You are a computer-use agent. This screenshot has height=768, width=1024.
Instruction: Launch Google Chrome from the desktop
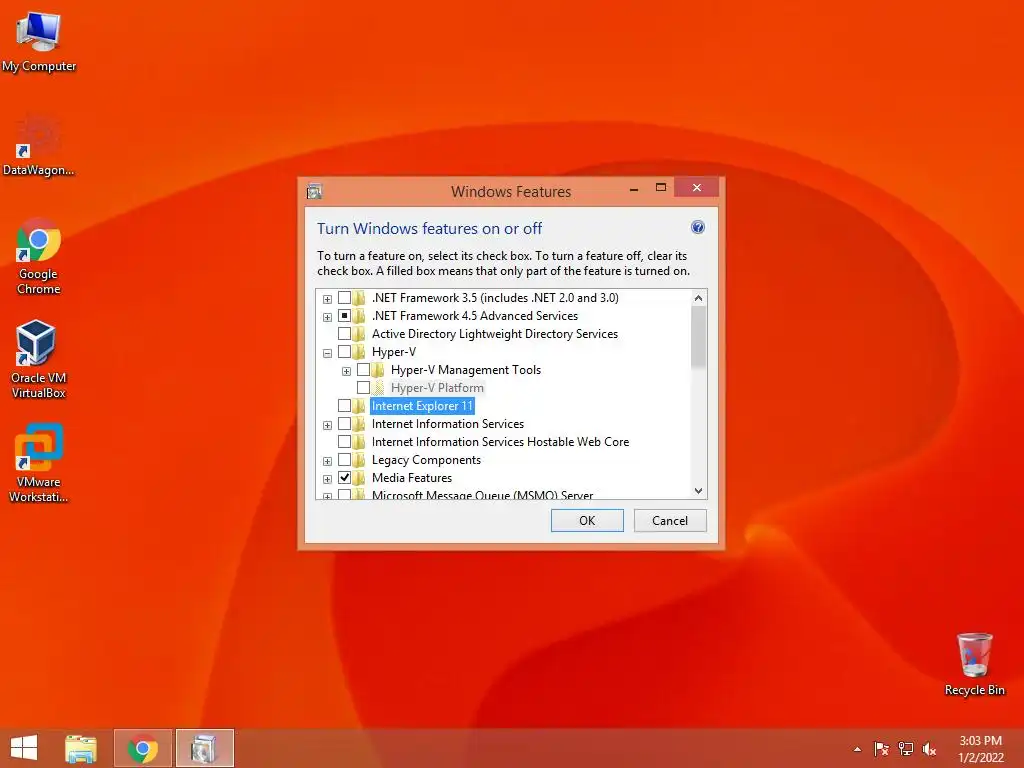[39, 256]
